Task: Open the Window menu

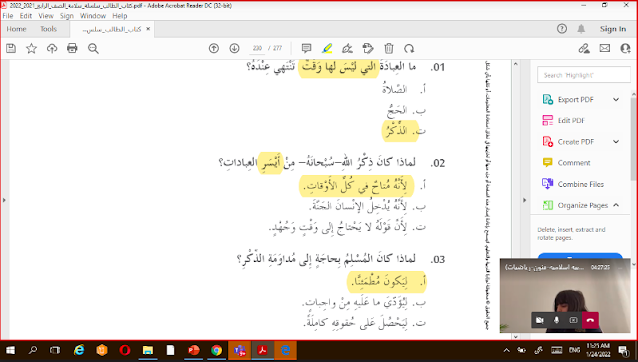Action: (93, 16)
